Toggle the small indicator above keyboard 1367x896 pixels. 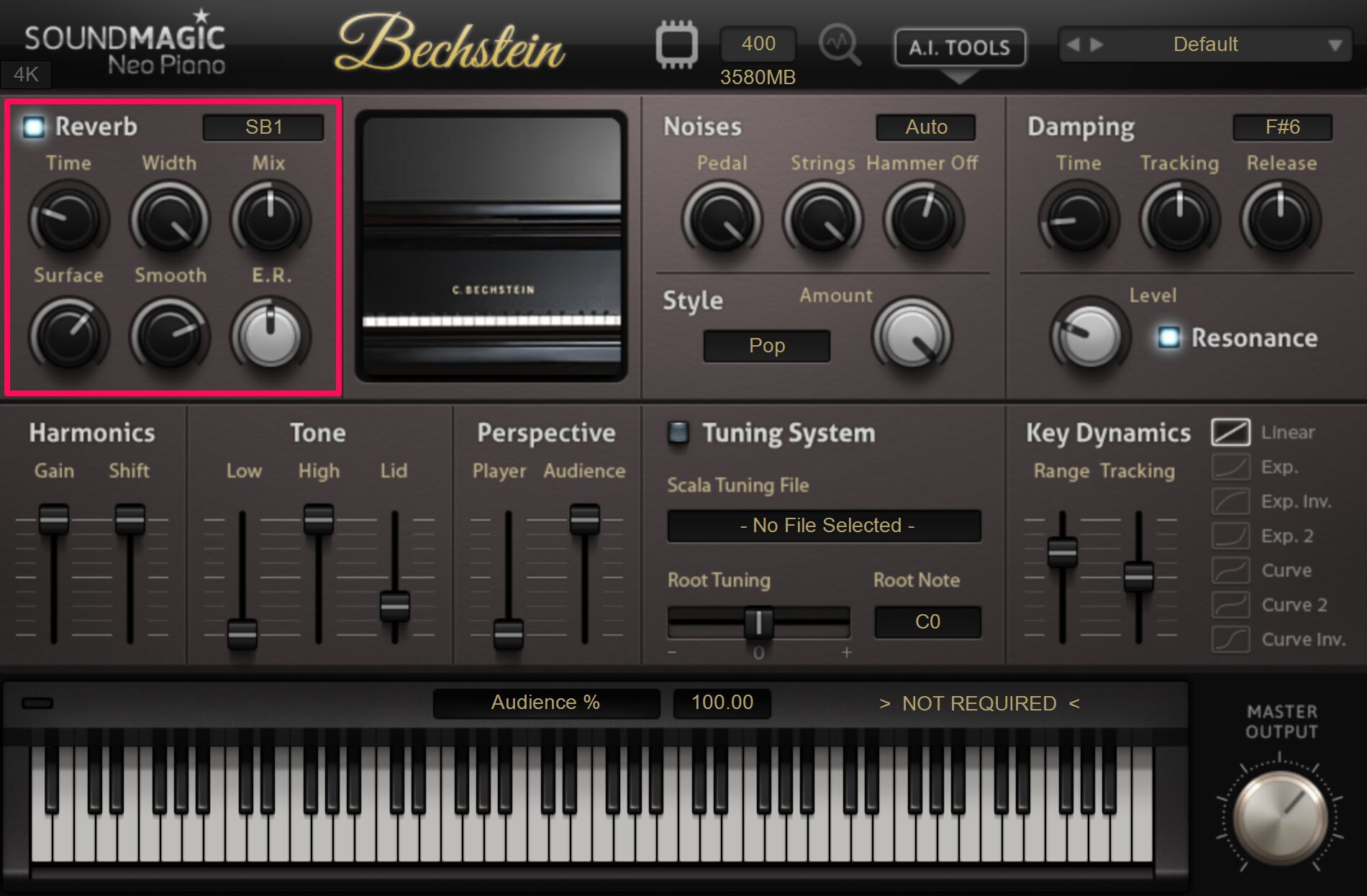37,703
